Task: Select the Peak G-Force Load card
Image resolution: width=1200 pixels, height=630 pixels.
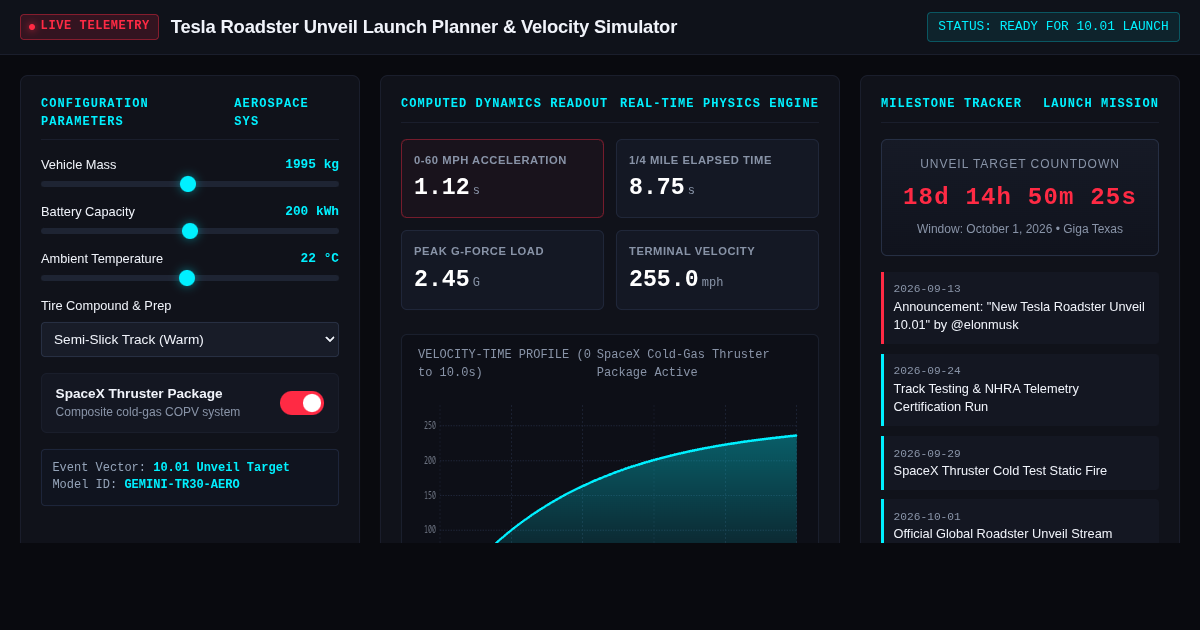Action: coord(502,270)
